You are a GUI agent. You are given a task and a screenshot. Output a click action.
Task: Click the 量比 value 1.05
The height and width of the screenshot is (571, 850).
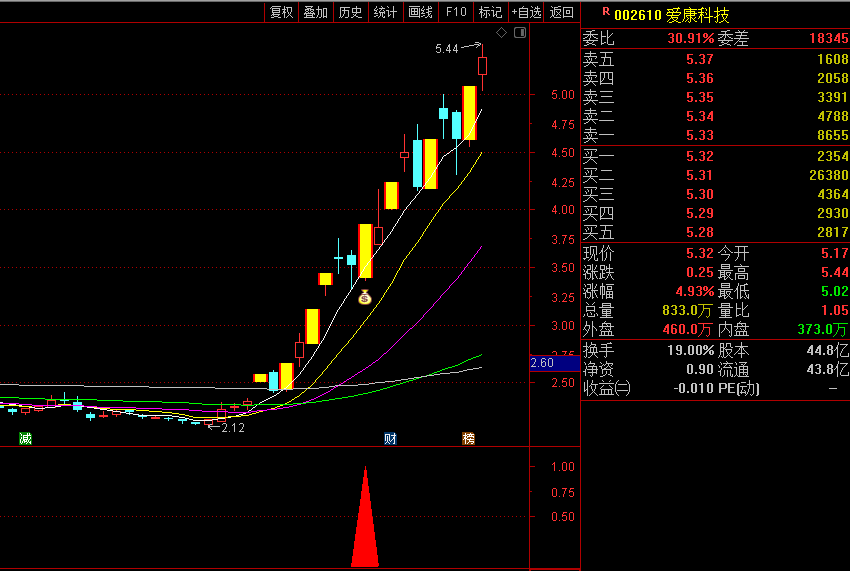(835, 310)
